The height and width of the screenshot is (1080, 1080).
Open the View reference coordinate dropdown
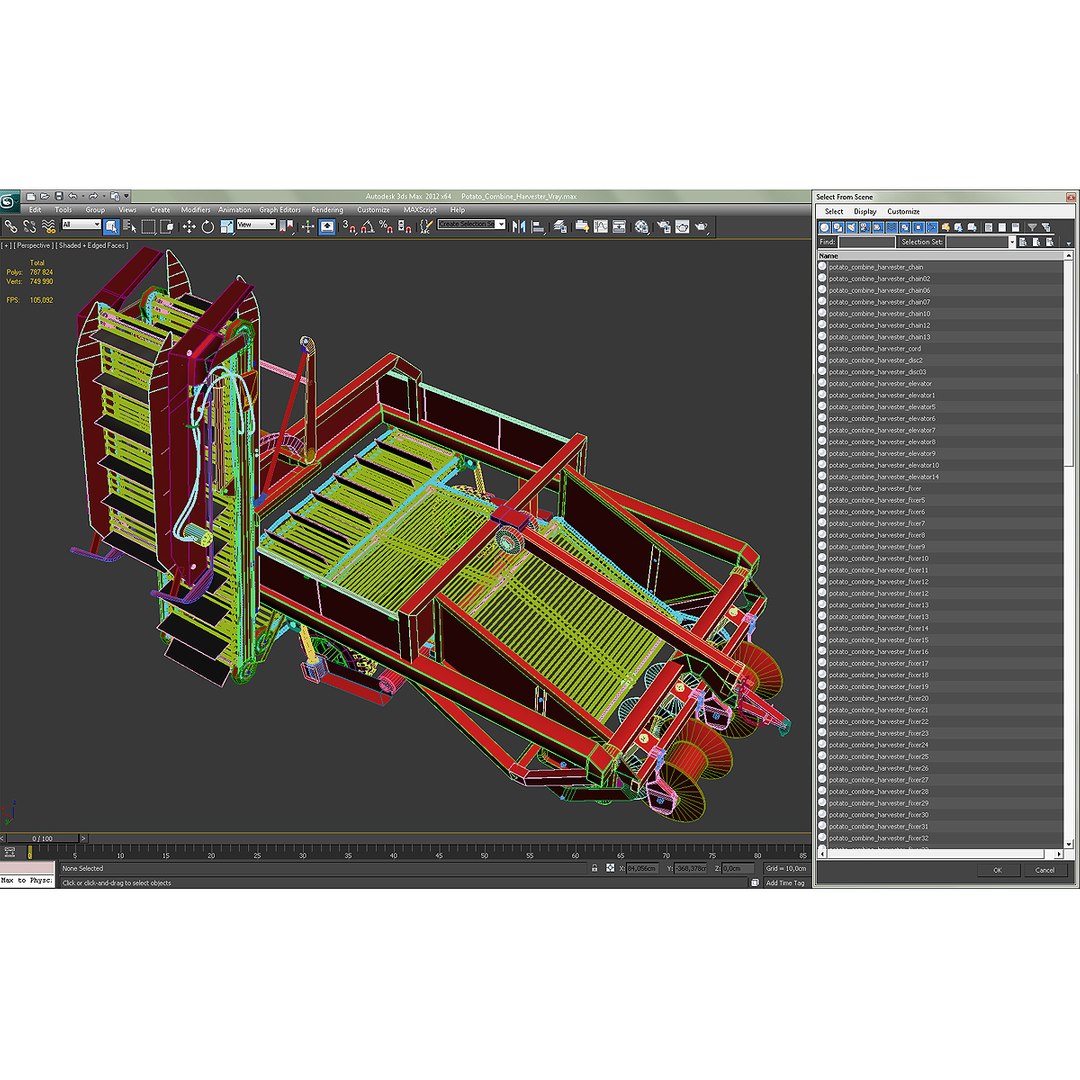click(256, 225)
